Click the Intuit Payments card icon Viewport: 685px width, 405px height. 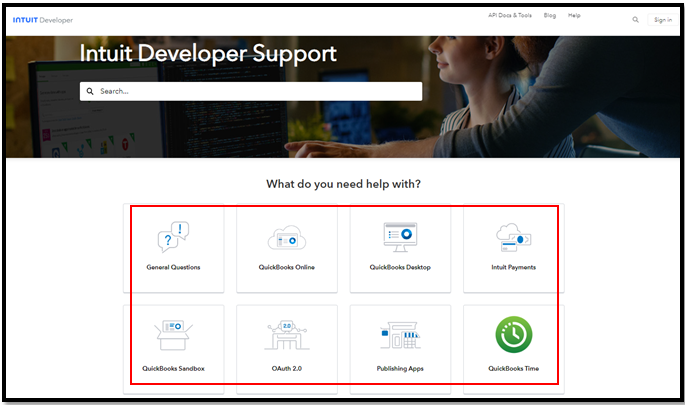coord(513,238)
